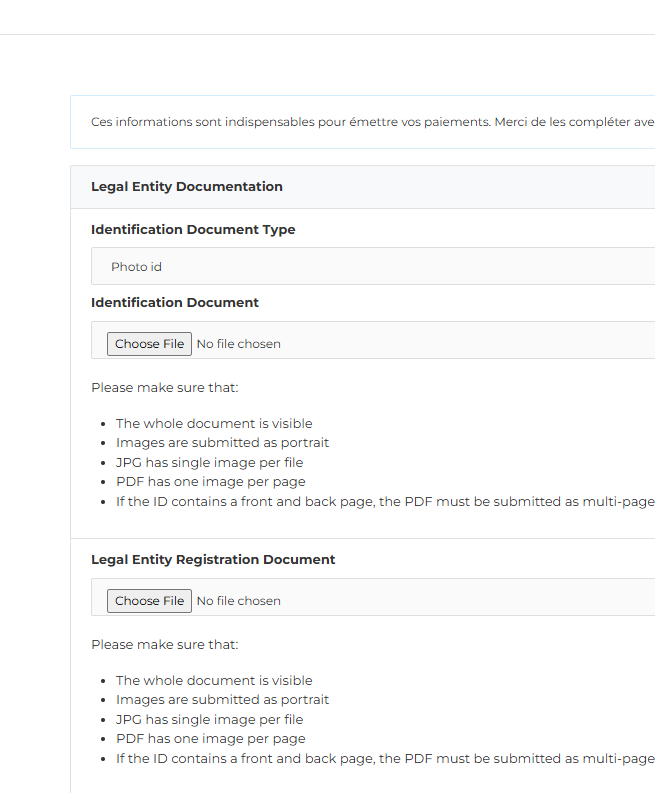Click 'The whole document is visible' in Registration section

coord(214,681)
